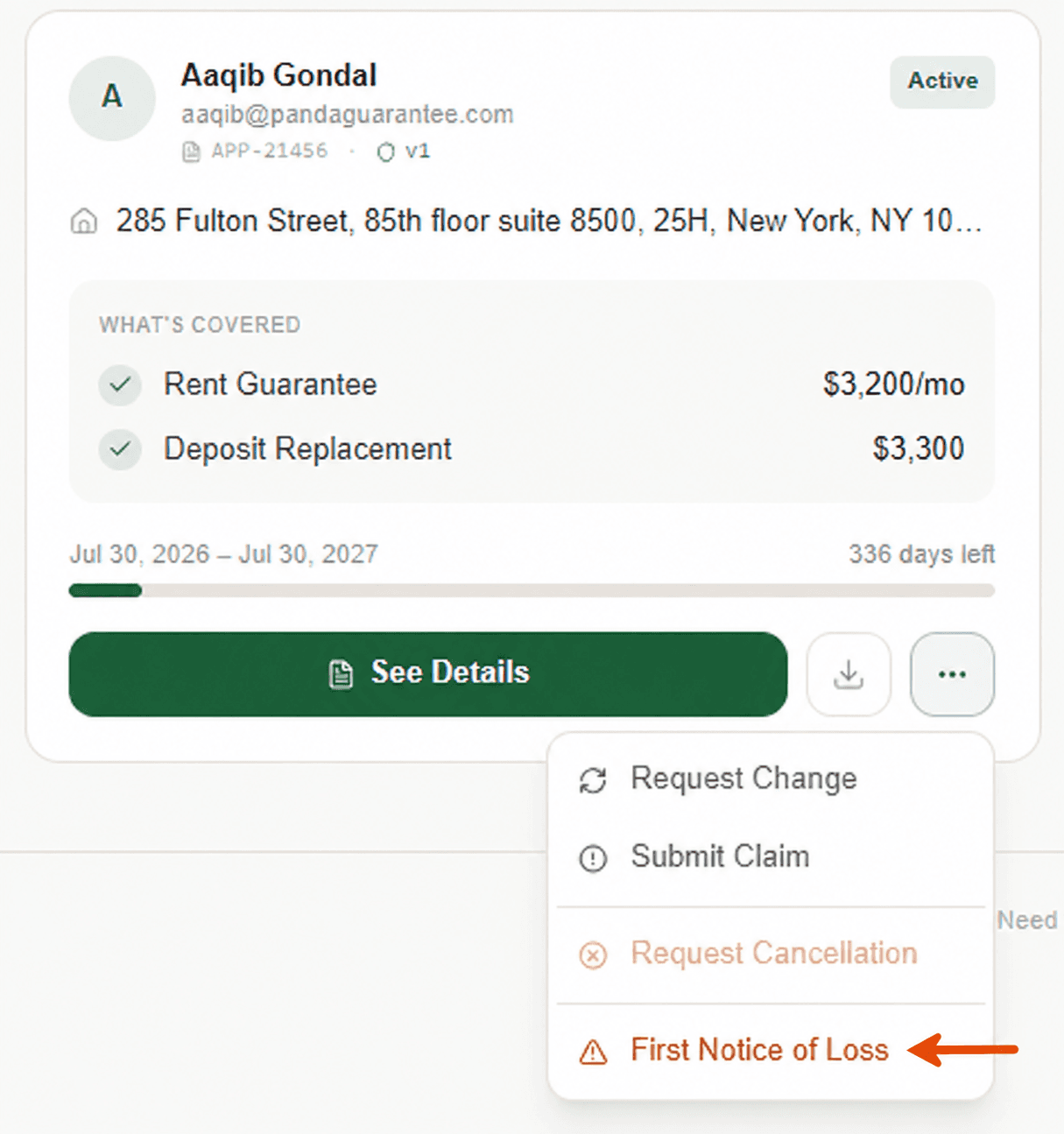Open the three-dots more options menu
Viewport: 1064px width, 1134px height.
pyautogui.click(x=952, y=674)
